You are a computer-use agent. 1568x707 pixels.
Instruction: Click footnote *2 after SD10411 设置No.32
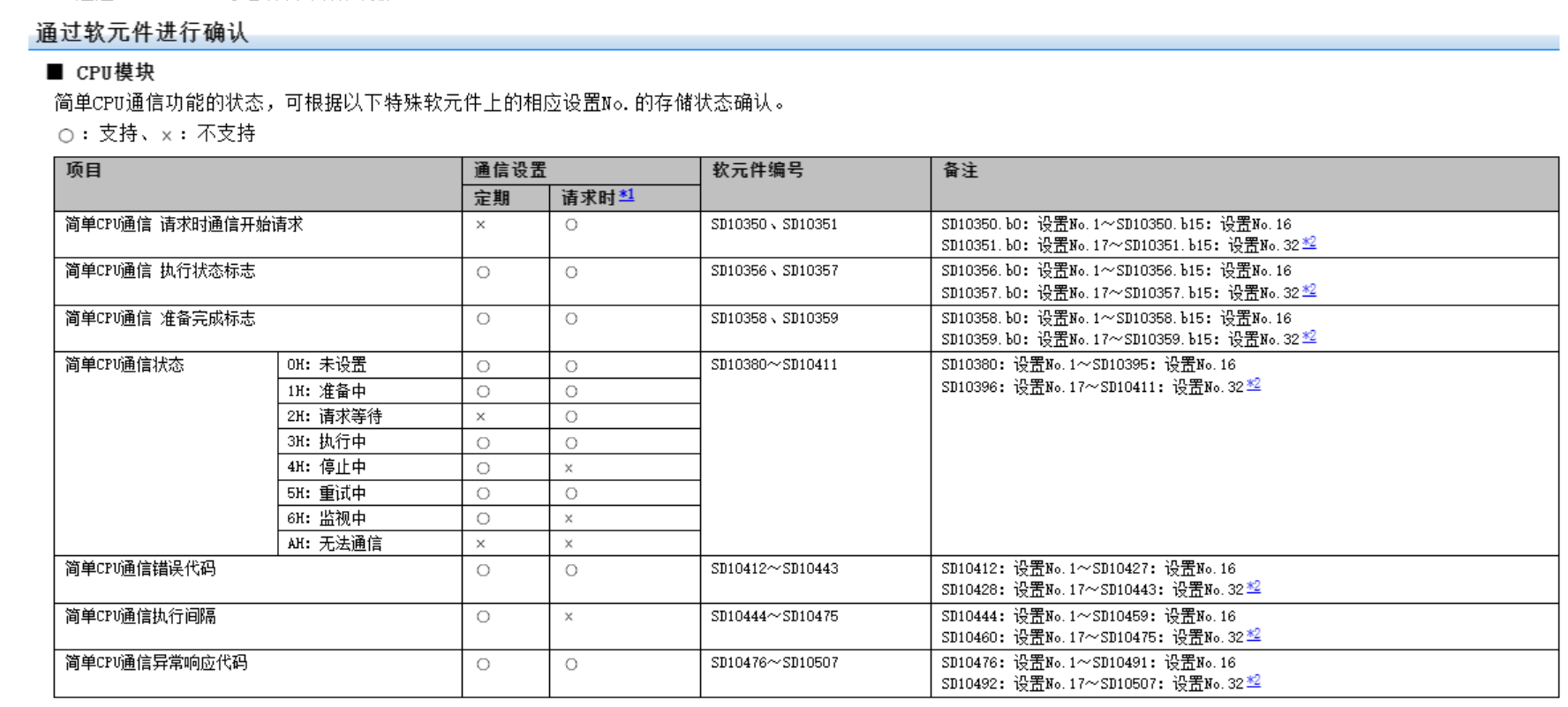[x=1253, y=385]
